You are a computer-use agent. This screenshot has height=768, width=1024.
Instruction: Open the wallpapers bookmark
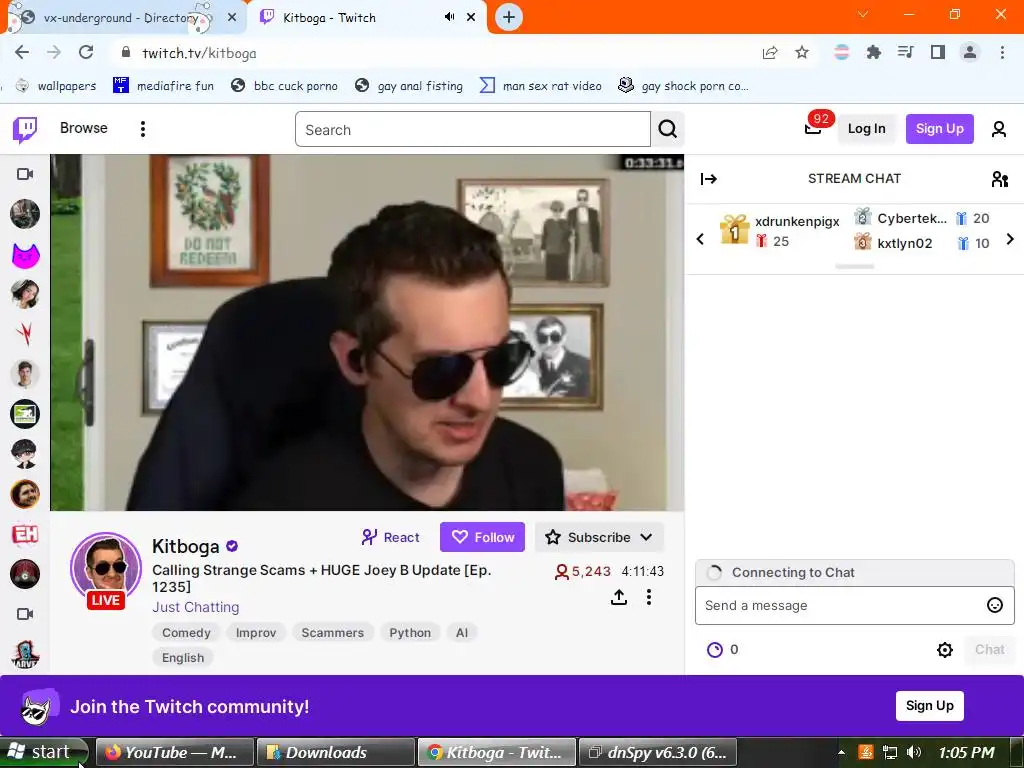point(56,86)
